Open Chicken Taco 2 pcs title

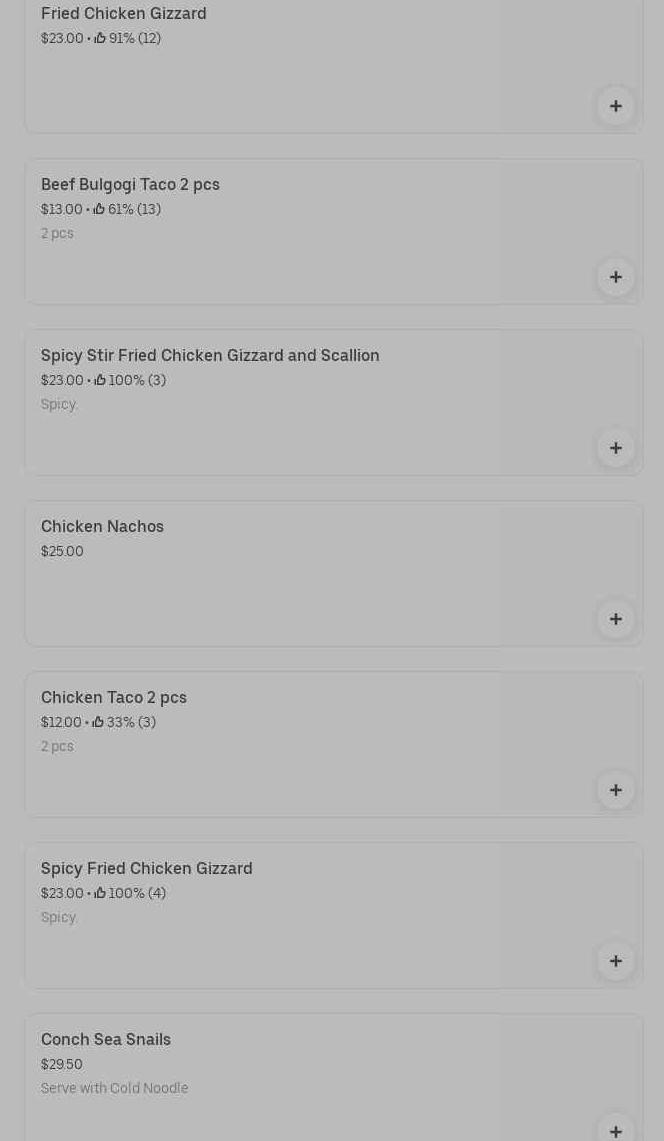[114, 697]
